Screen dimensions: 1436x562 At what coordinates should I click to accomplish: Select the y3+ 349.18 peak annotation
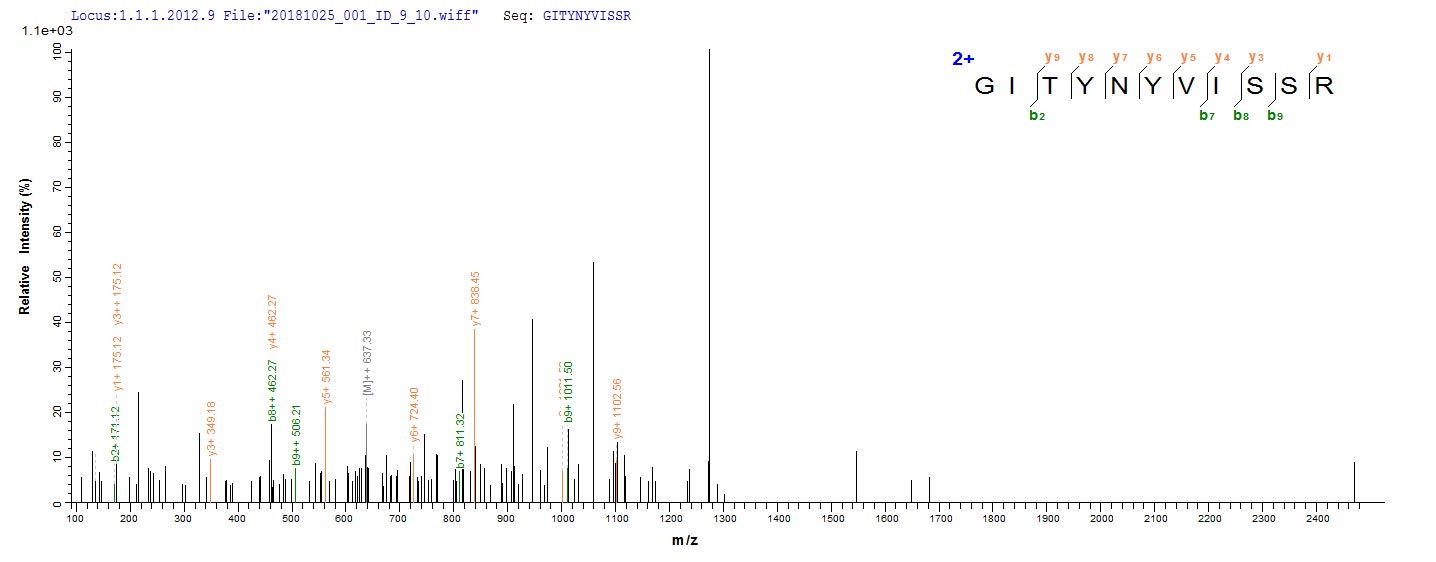(x=211, y=430)
